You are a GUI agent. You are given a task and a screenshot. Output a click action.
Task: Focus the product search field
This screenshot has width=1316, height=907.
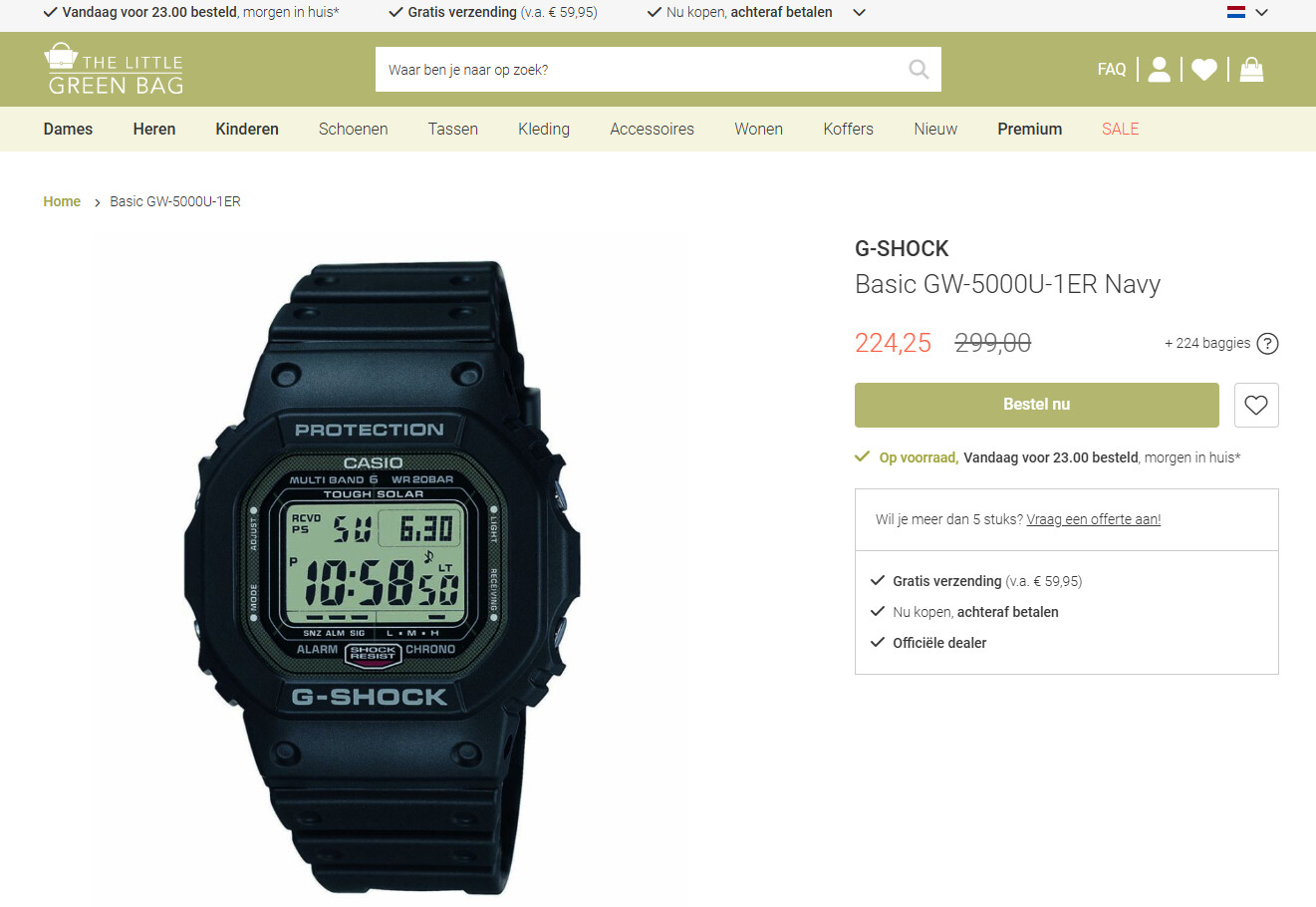(x=638, y=69)
